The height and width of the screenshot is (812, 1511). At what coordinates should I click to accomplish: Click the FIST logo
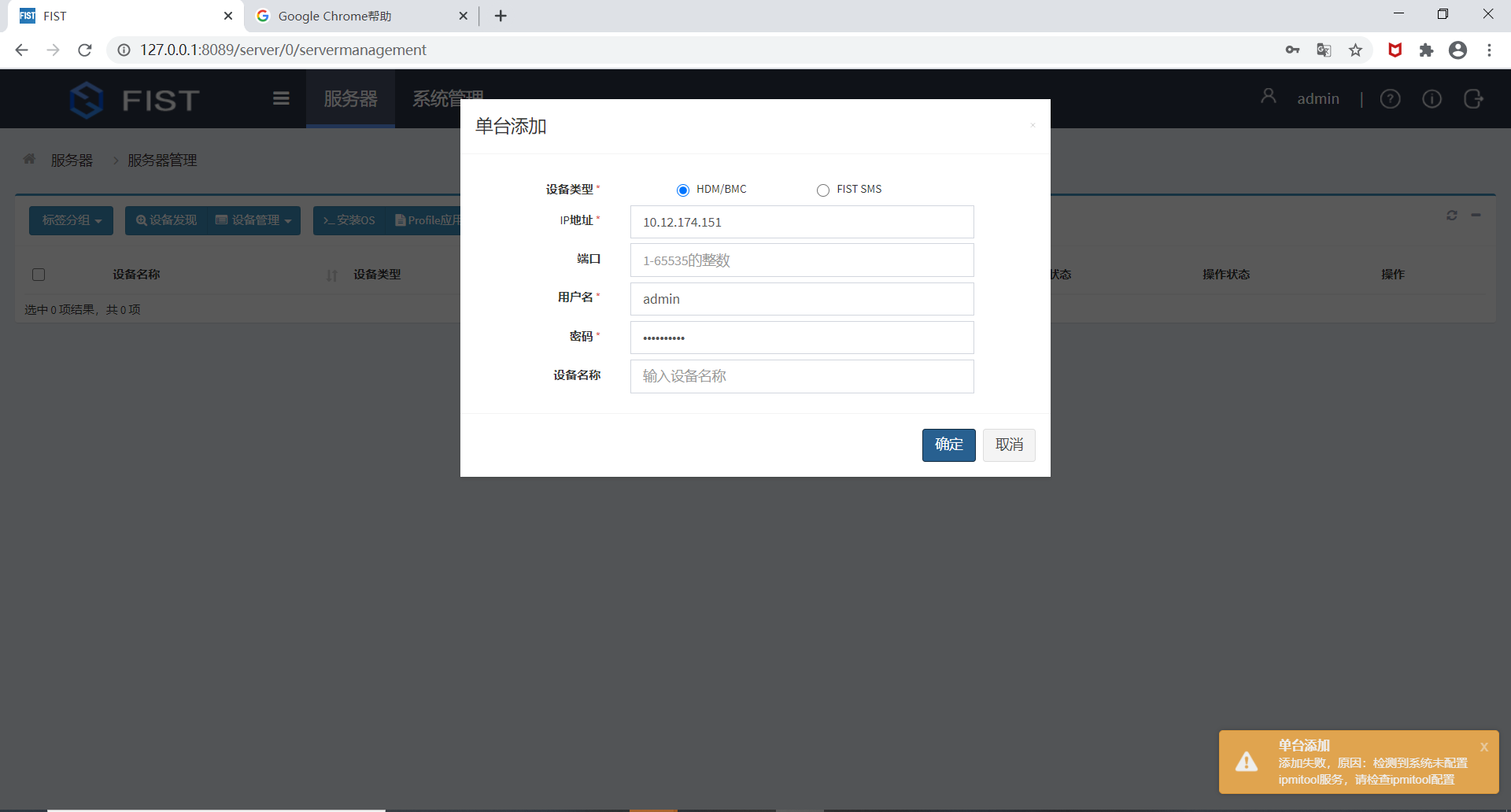134,100
